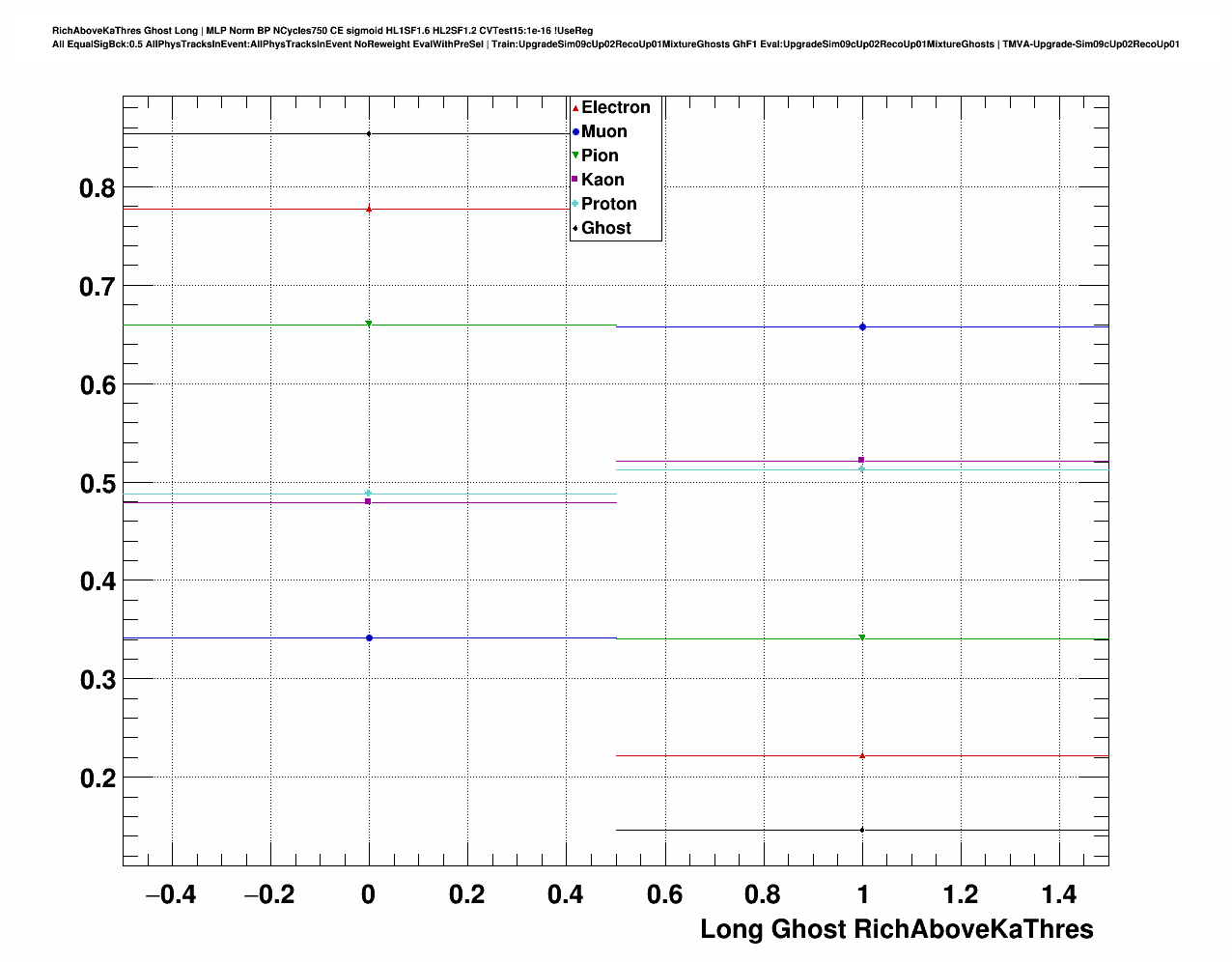The width and height of the screenshot is (1232, 962).
Task: Click the green Pion triangle legend marker
Action: 575,156
